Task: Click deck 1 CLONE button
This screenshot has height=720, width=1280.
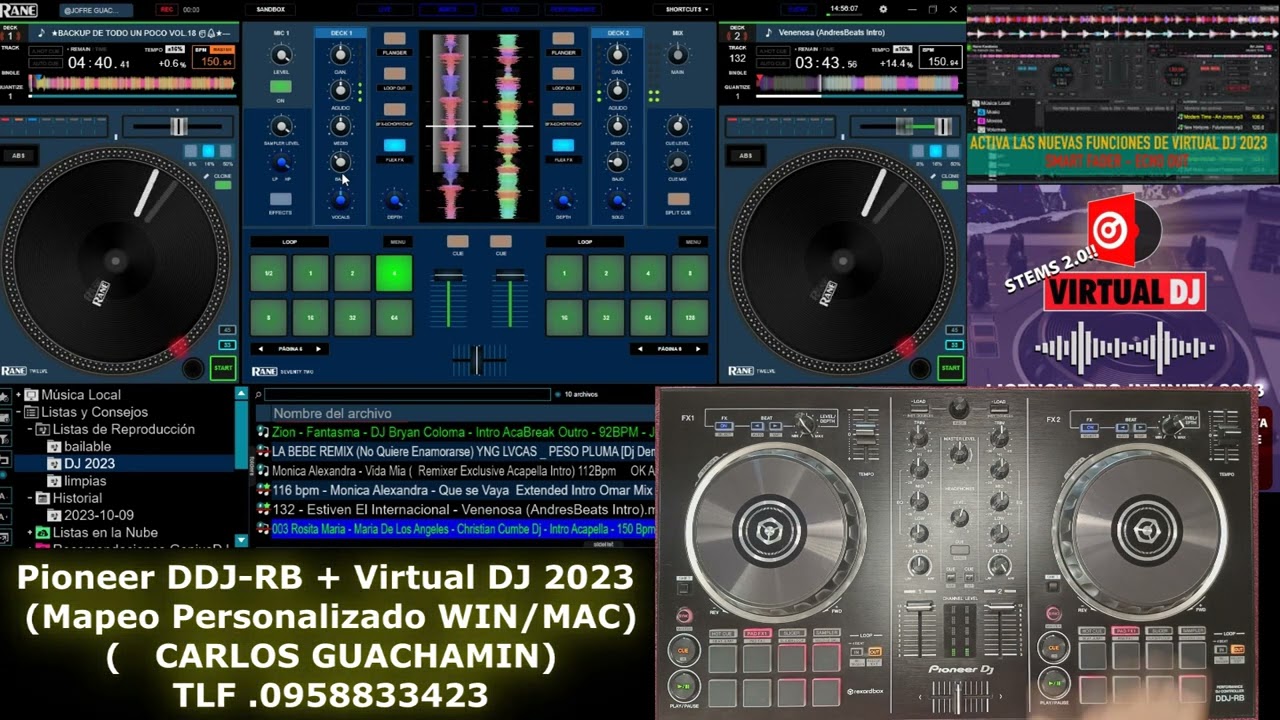Action: (x=222, y=185)
